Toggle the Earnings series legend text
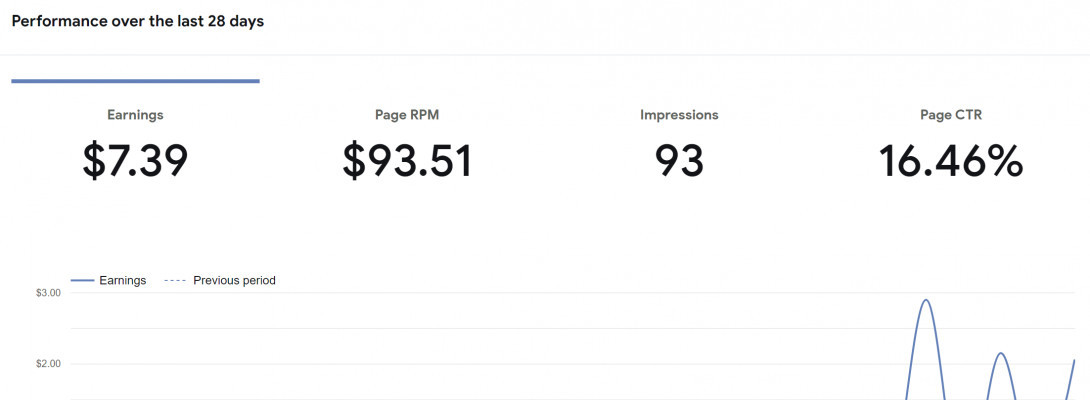Viewport: 1090px width, 400px height. [122, 281]
